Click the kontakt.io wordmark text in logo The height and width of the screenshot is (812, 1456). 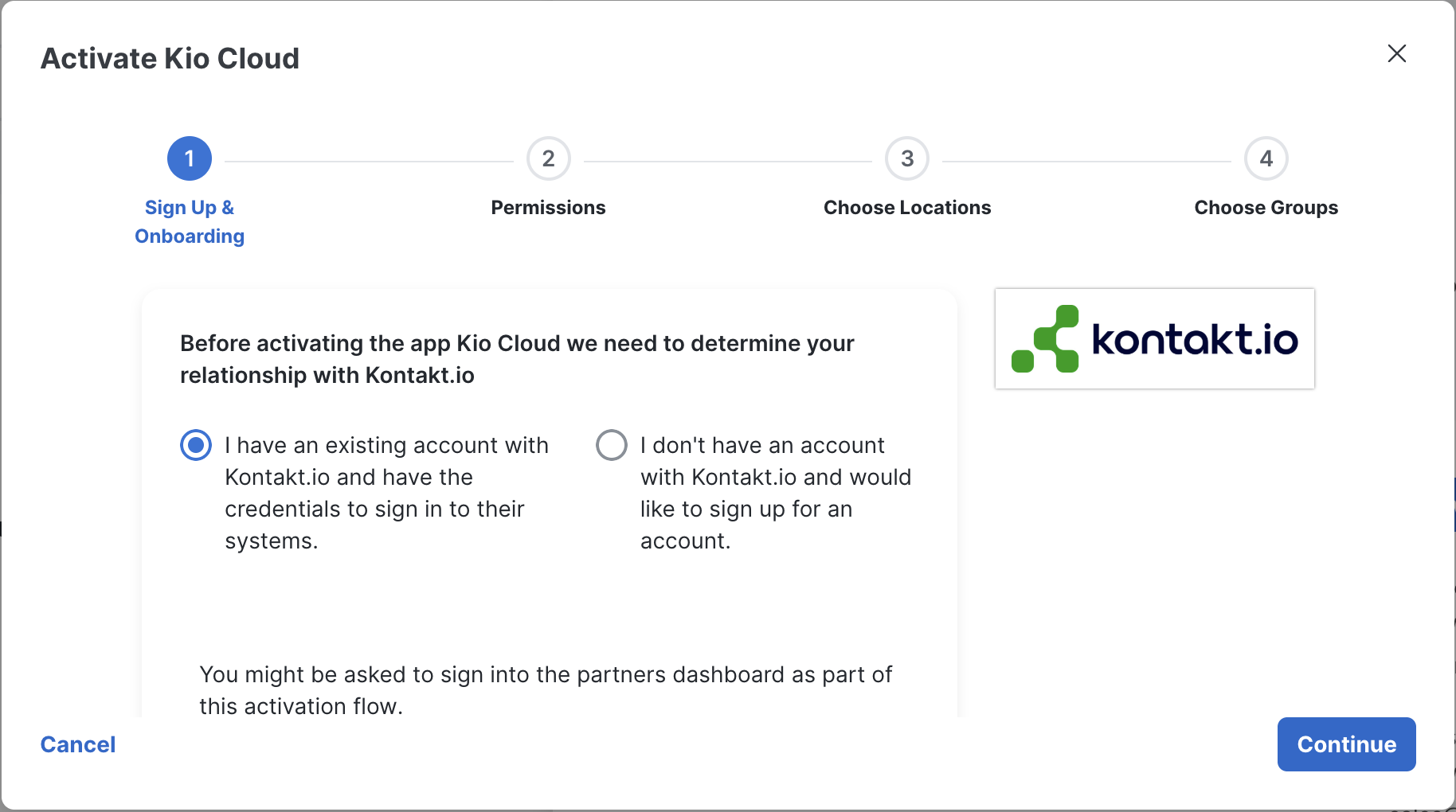point(1194,339)
